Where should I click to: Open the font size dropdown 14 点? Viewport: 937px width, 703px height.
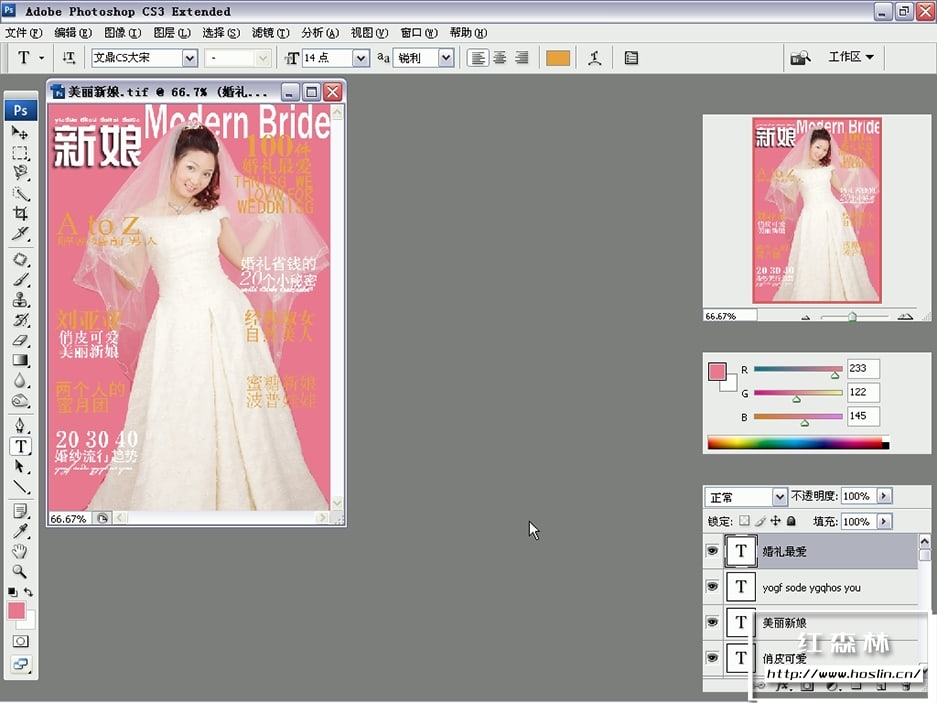pos(360,58)
